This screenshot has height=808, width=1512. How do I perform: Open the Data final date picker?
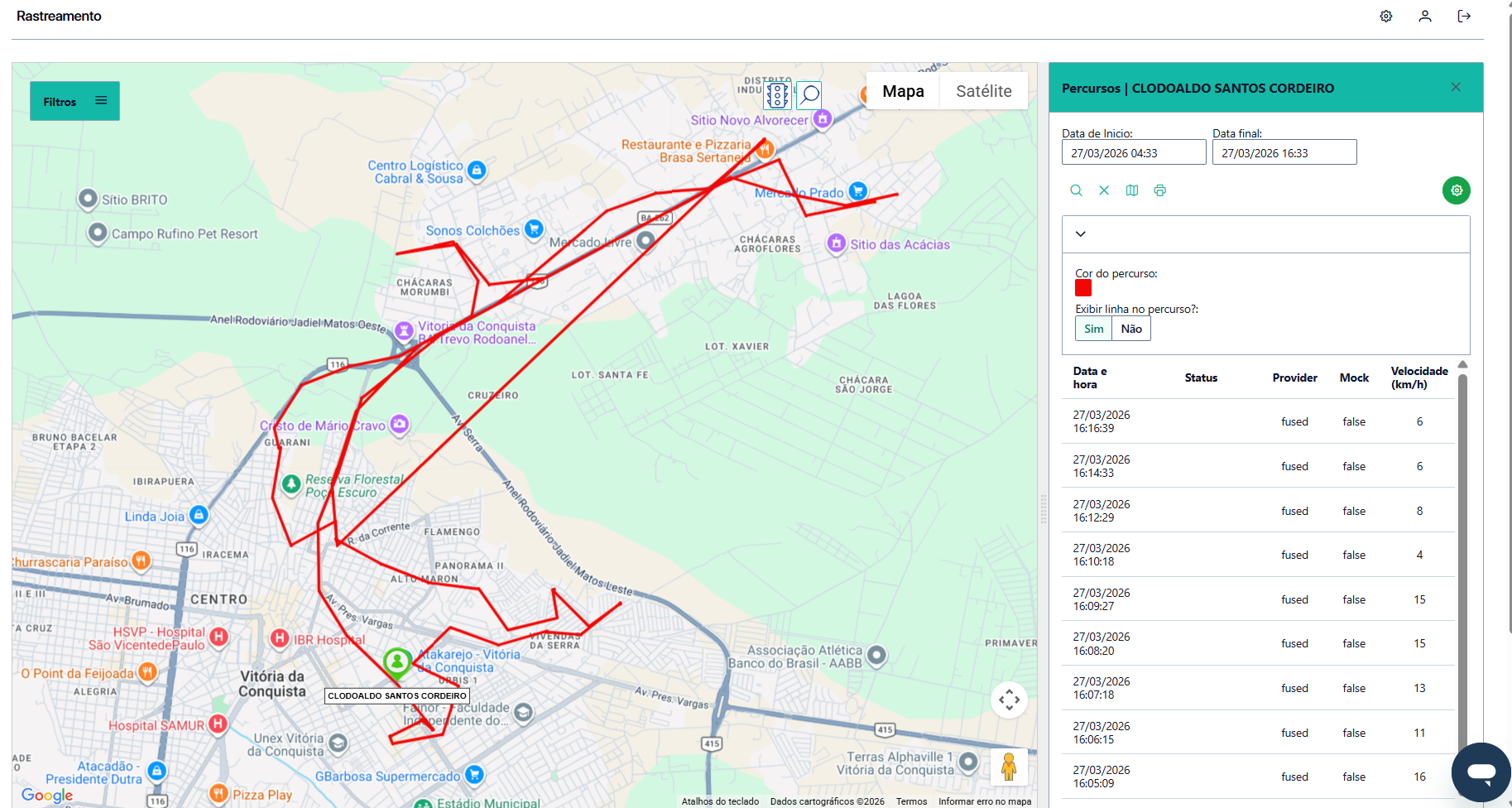point(1284,153)
